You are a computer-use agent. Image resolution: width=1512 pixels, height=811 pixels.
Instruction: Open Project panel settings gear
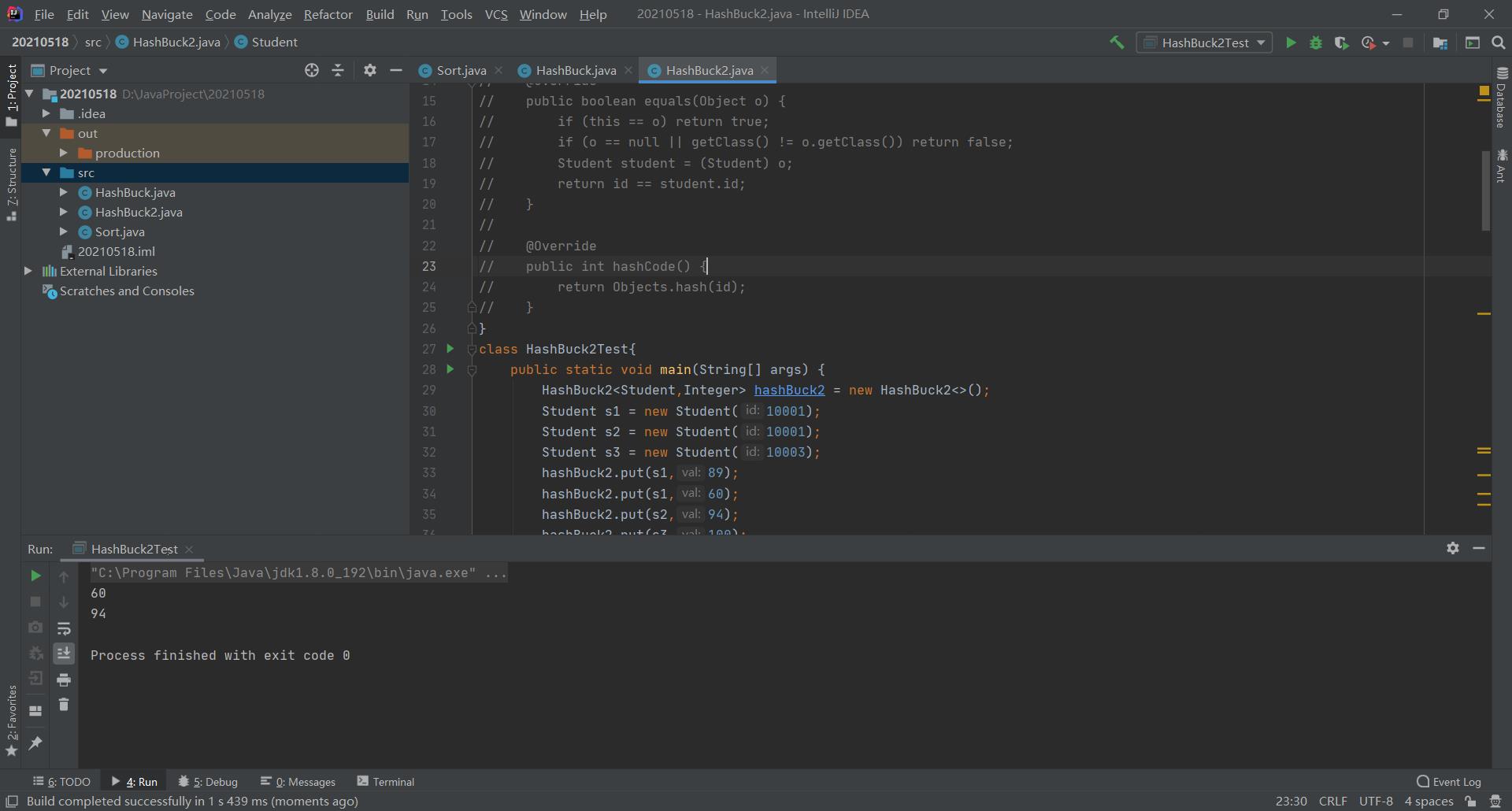pyautogui.click(x=370, y=70)
